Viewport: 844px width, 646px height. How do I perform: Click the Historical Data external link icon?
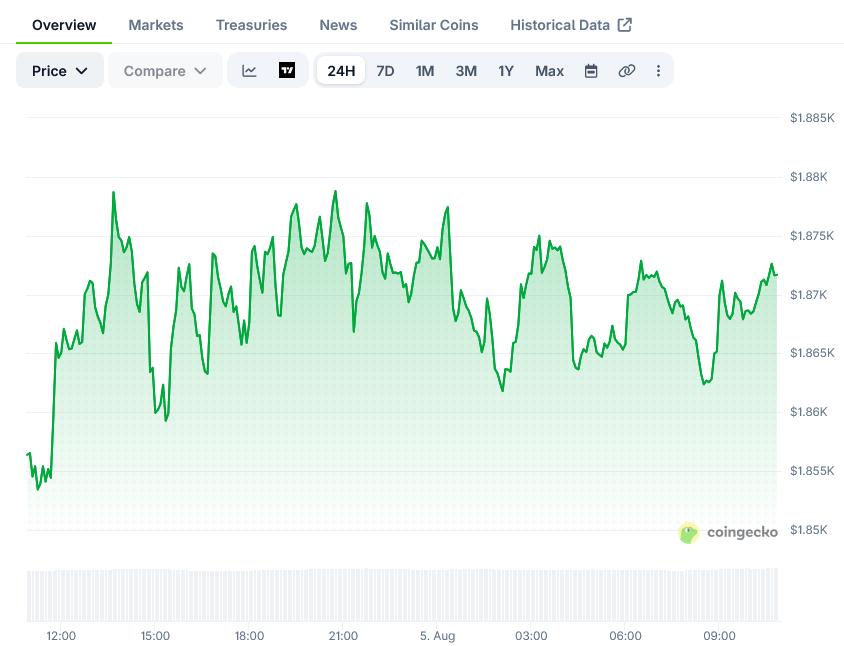624,25
